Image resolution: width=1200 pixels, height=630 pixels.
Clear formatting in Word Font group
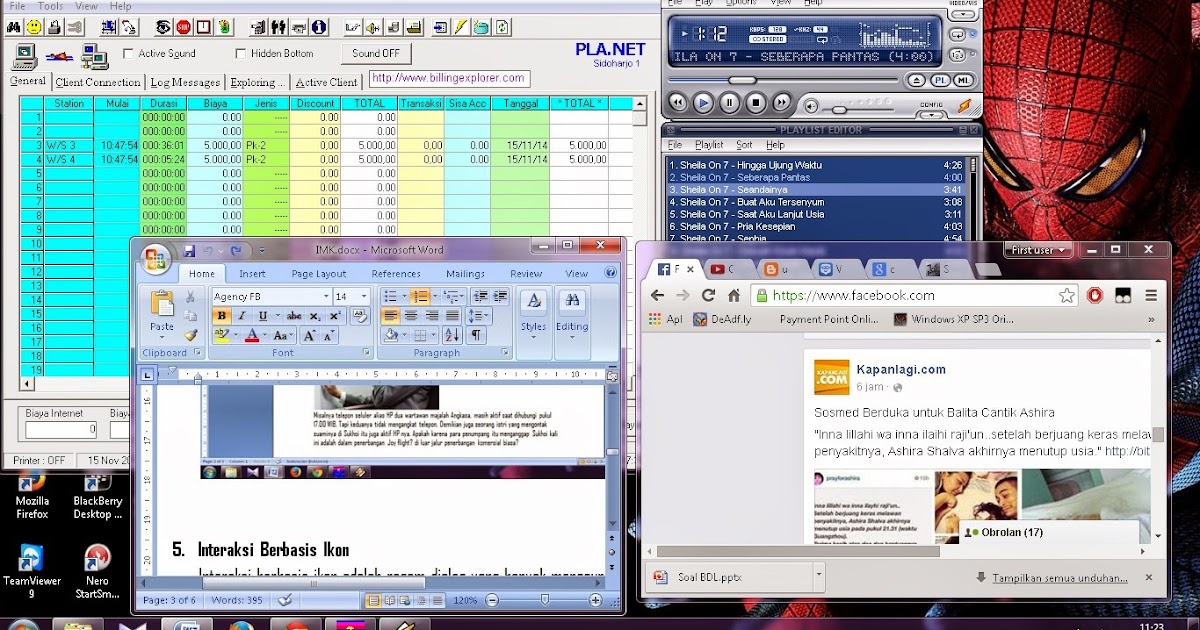coord(360,316)
